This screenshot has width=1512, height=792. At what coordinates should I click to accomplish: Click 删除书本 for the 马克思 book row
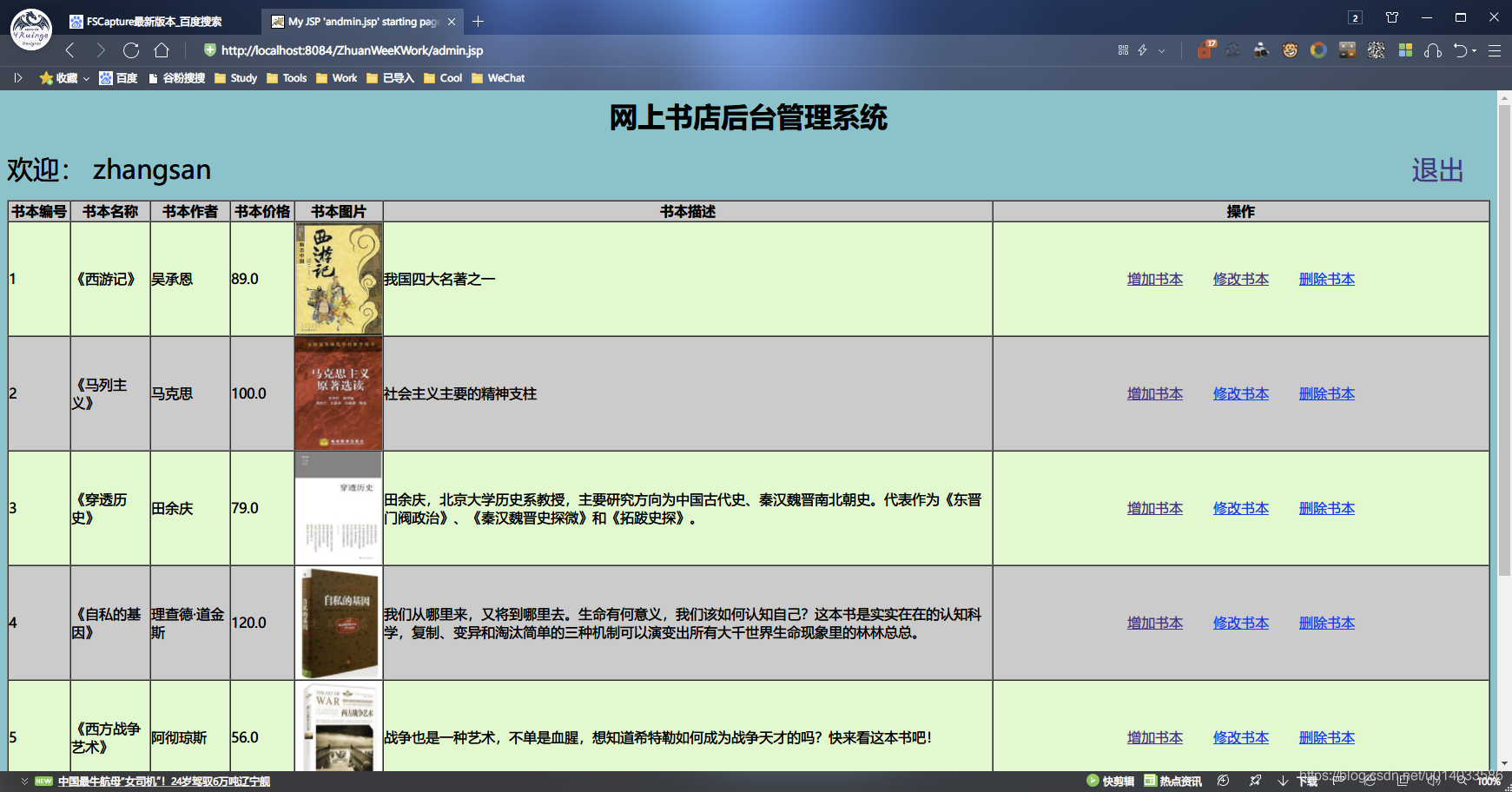1327,393
